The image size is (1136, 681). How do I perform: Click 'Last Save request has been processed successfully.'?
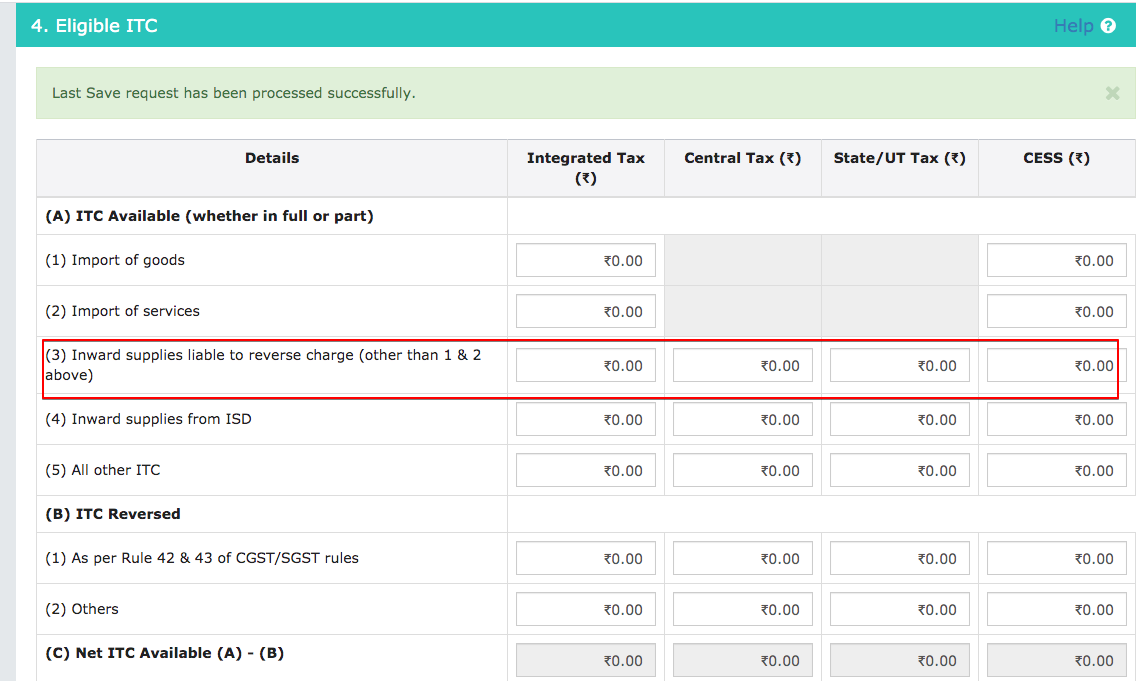pyautogui.click(x=233, y=93)
